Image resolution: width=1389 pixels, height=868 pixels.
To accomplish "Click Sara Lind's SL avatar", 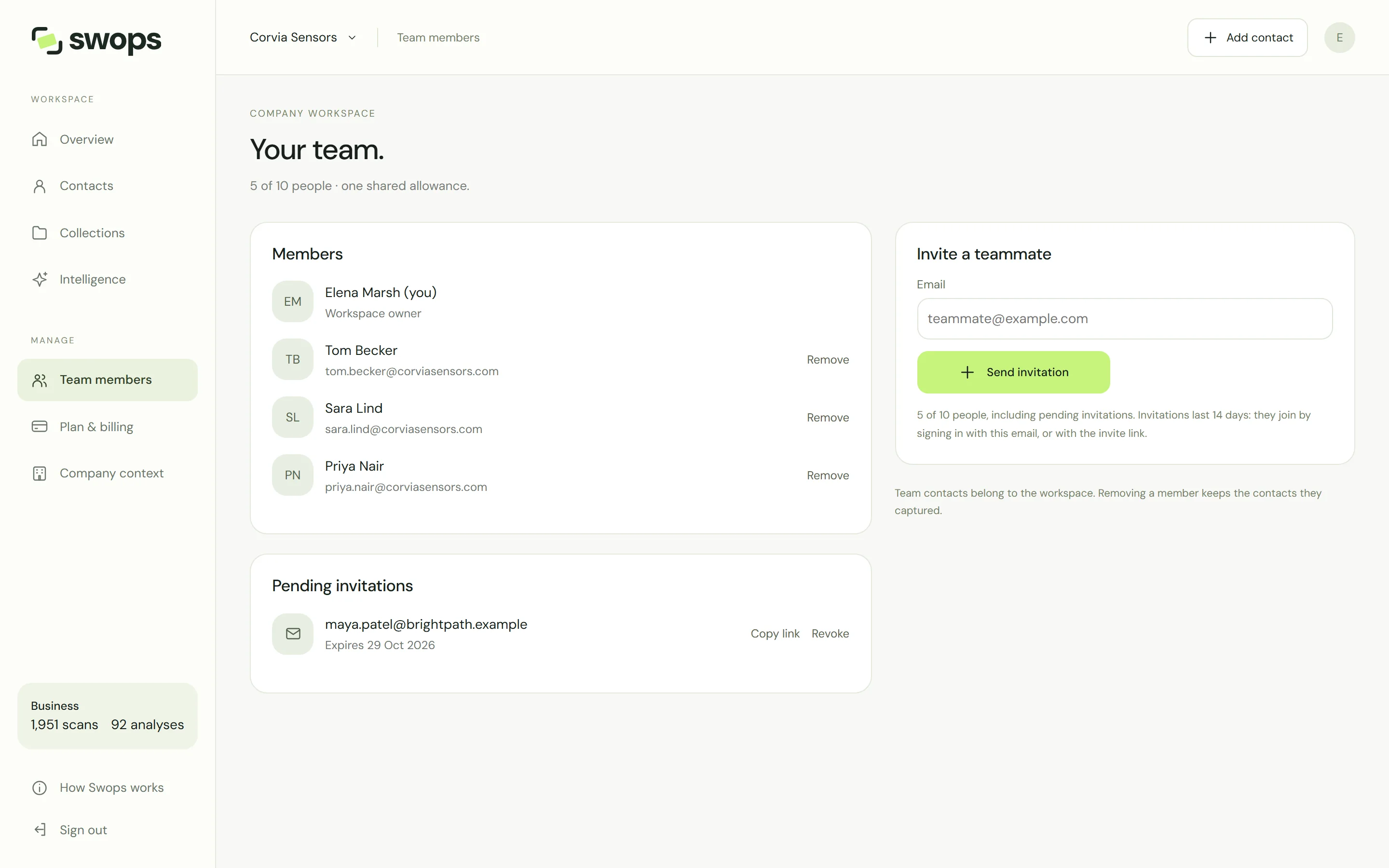I will coord(293,417).
